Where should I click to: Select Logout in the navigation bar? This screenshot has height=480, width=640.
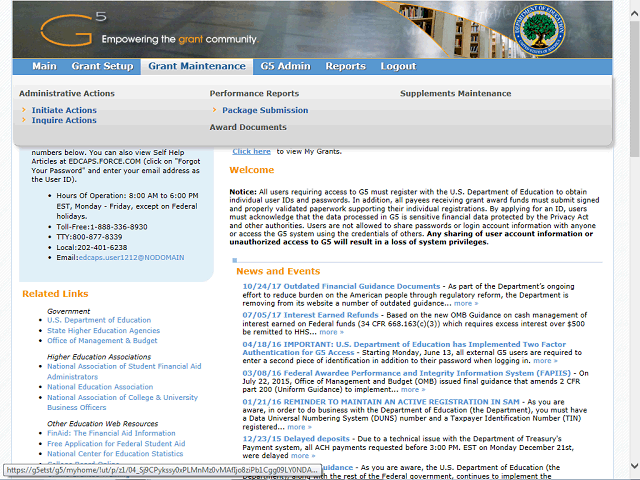coord(398,66)
